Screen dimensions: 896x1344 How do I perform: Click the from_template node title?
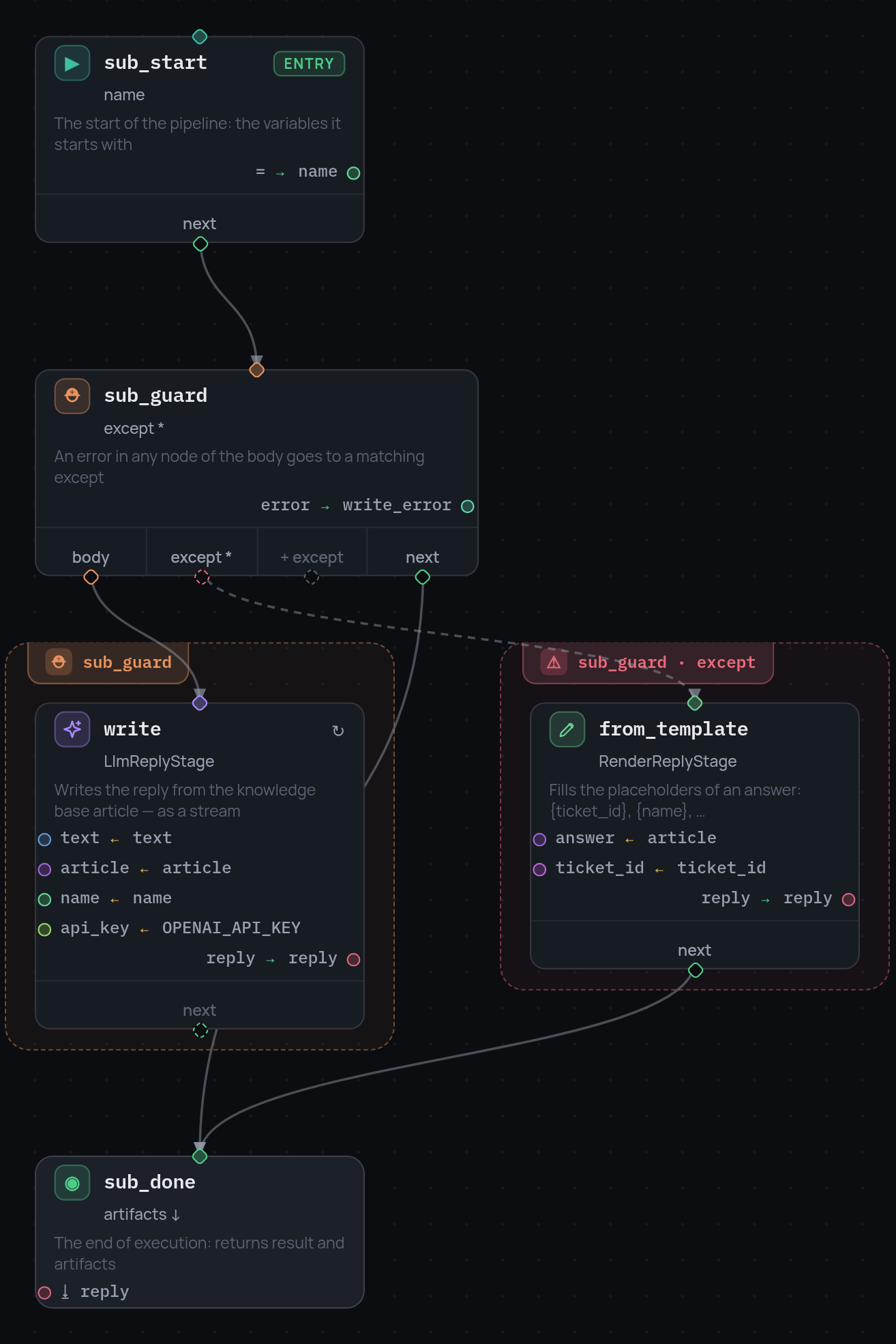[x=674, y=729]
